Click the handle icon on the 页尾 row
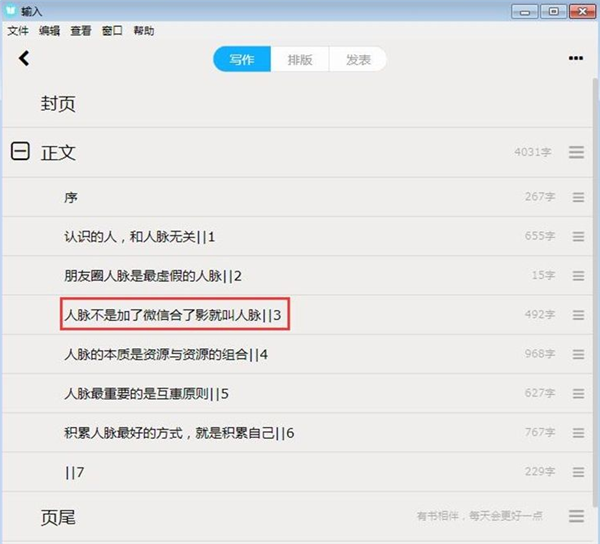Screen dimensions: 600x544 click(576, 516)
